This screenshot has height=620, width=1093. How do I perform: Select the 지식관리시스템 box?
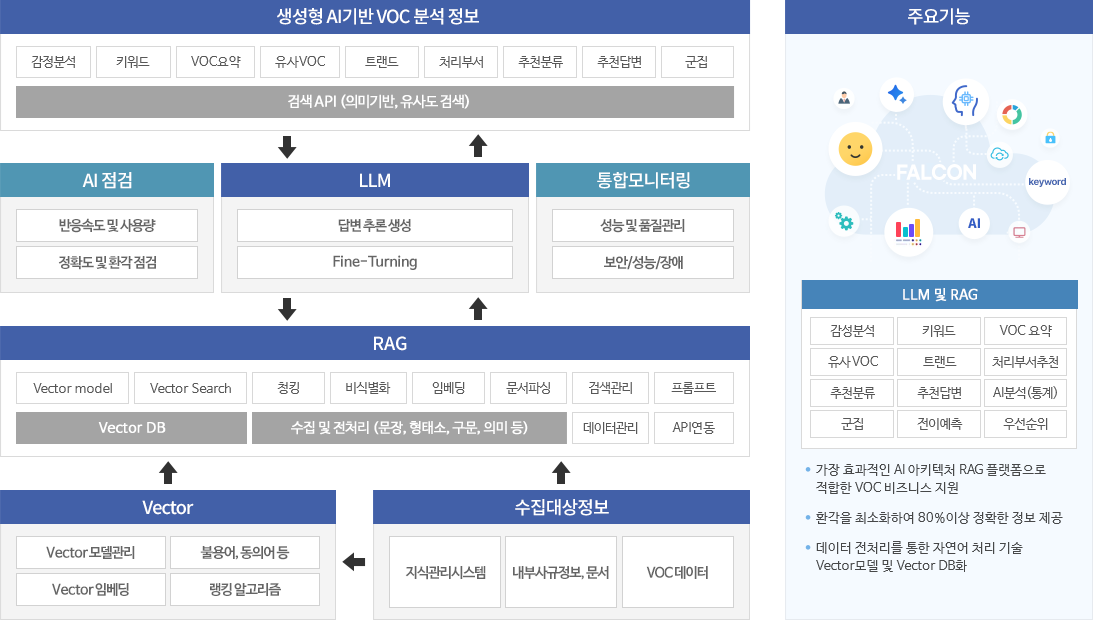click(x=445, y=572)
